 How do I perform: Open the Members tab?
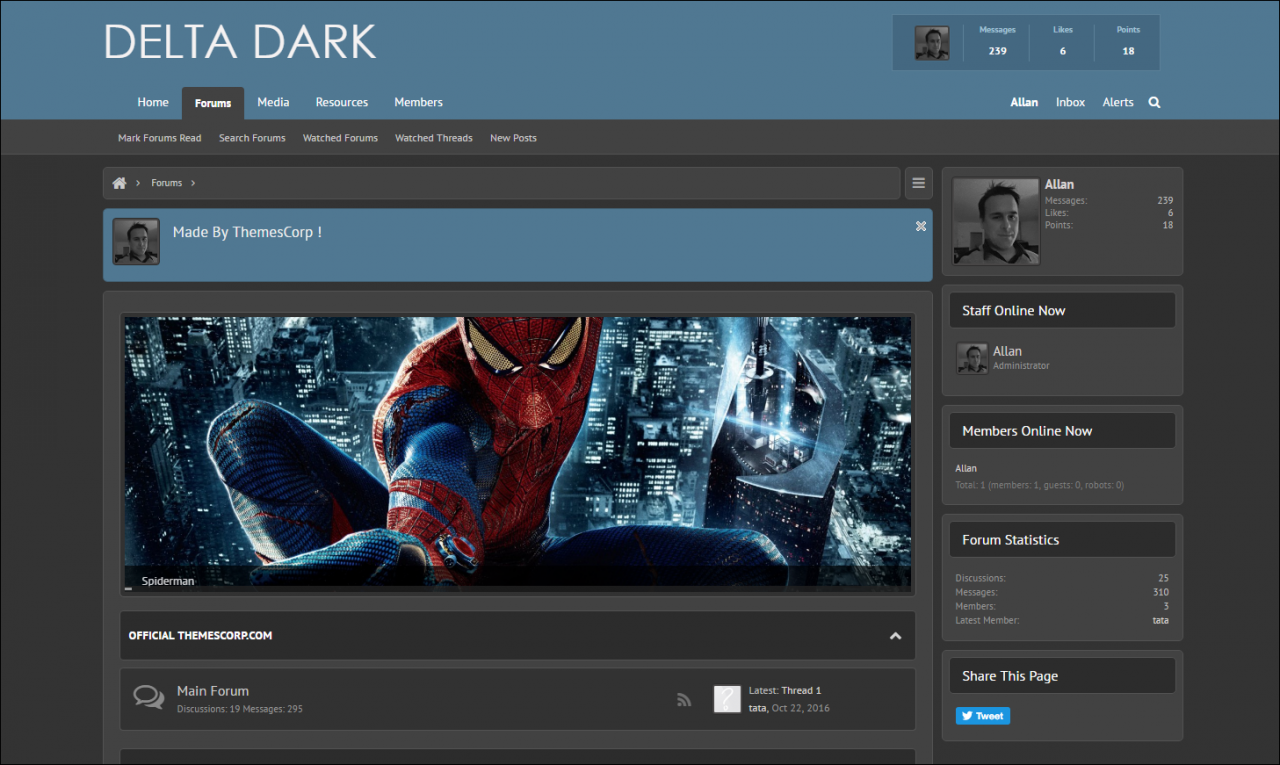[x=418, y=102]
